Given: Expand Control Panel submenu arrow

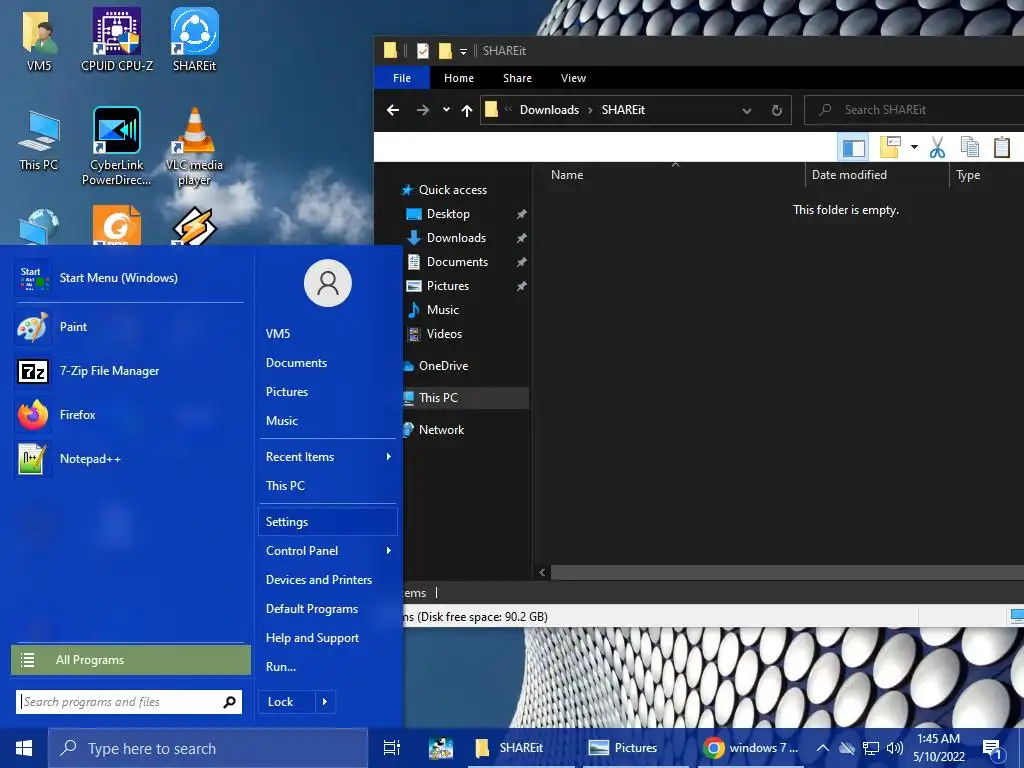Looking at the screenshot, I should coord(389,551).
